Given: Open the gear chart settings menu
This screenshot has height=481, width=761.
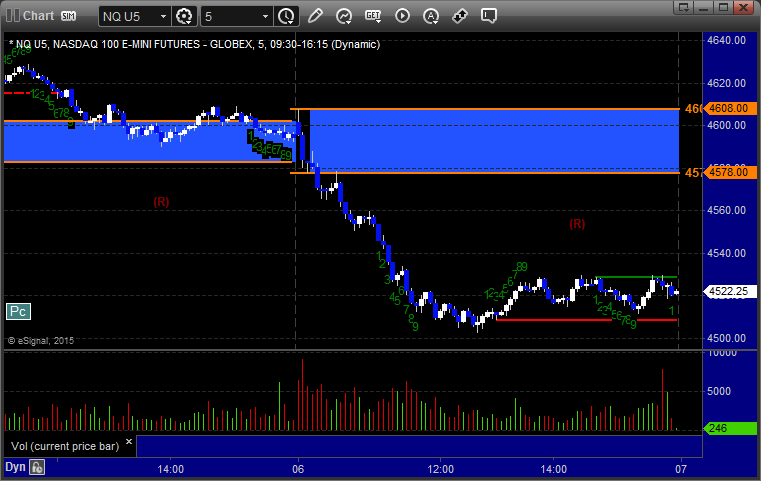Looking at the screenshot, I should click(x=184, y=17).
